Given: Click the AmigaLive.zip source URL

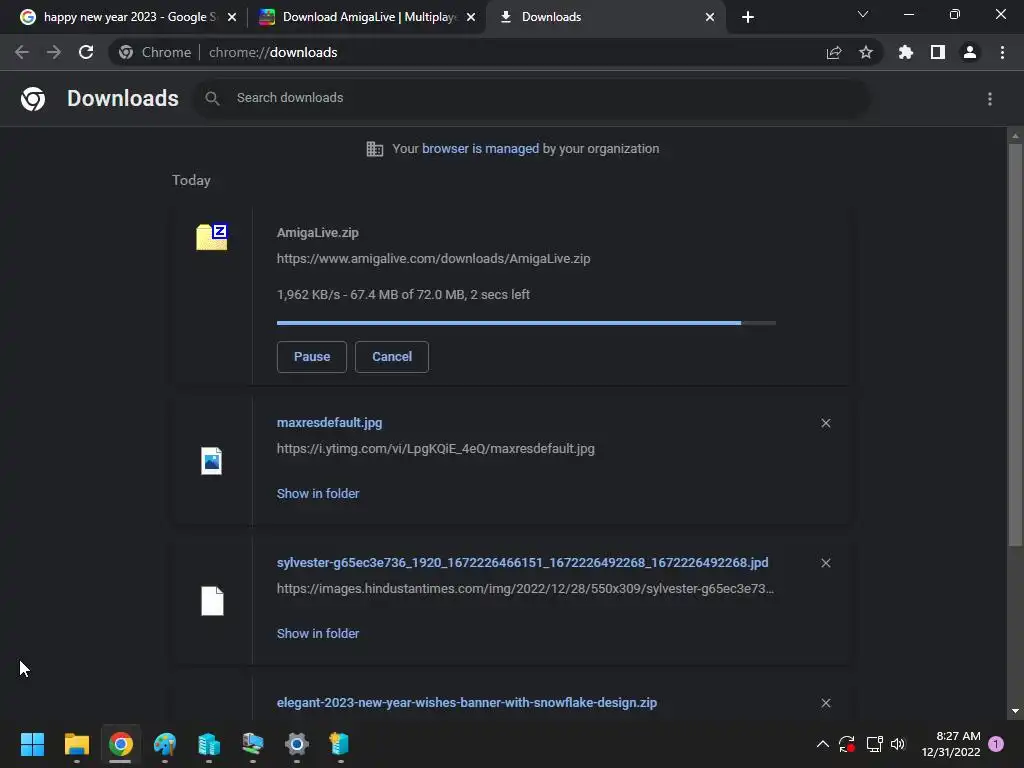Looking at the screenshot, I should pyautogui.click(x=434, y=259).
